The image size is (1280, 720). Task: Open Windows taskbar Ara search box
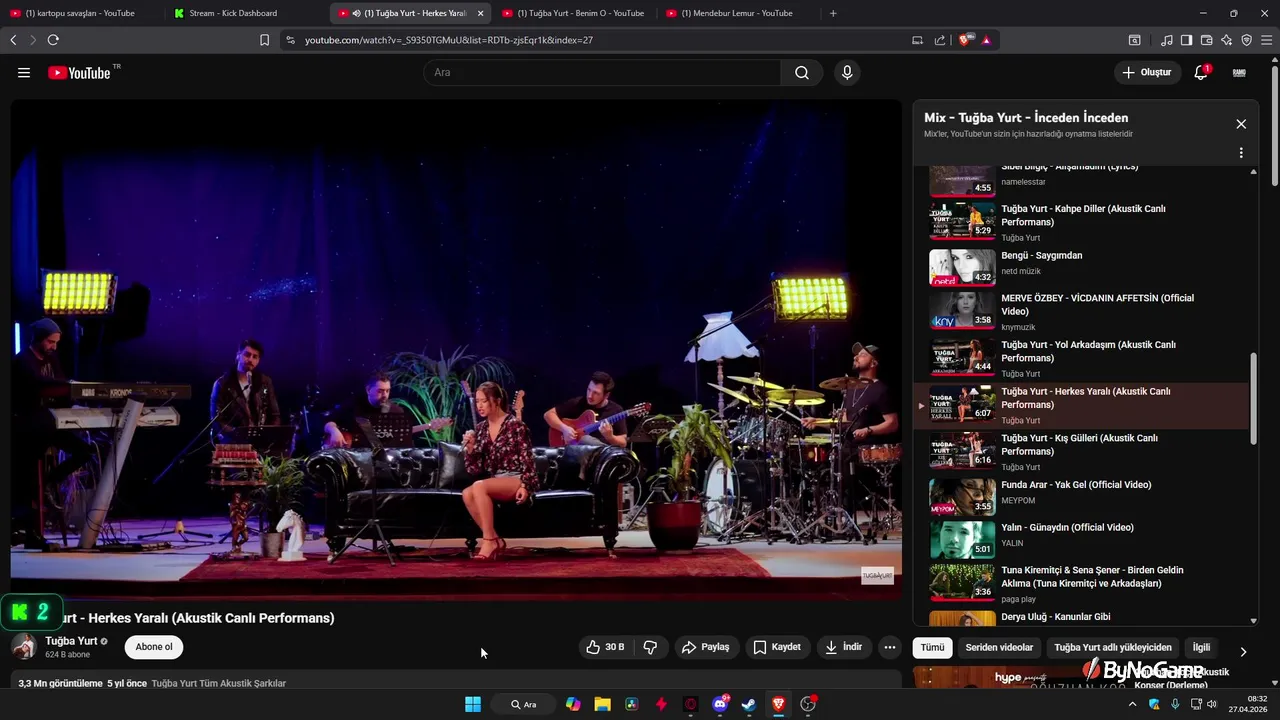(524, 704)
